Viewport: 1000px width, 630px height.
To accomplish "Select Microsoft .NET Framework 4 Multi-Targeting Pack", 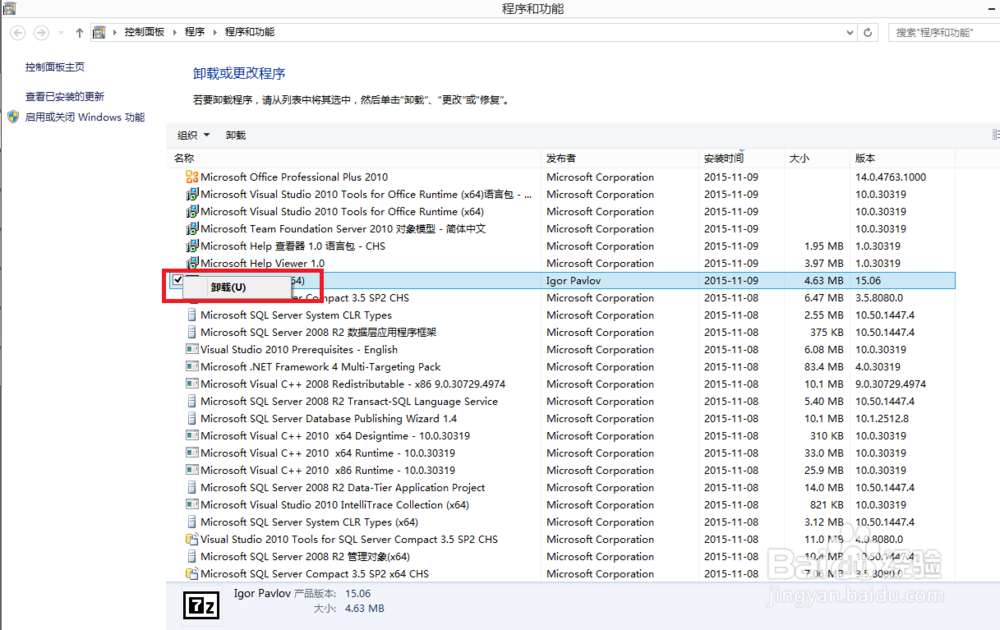I will click(x=320, y=367).
